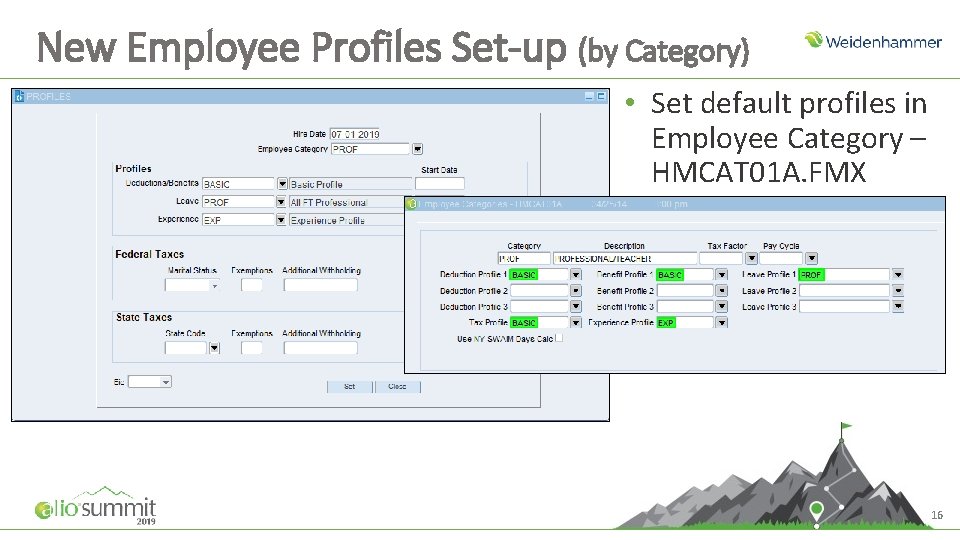Click the PROFILES window title icon
This screenshot has width=960, height=540.
point(19,96)
